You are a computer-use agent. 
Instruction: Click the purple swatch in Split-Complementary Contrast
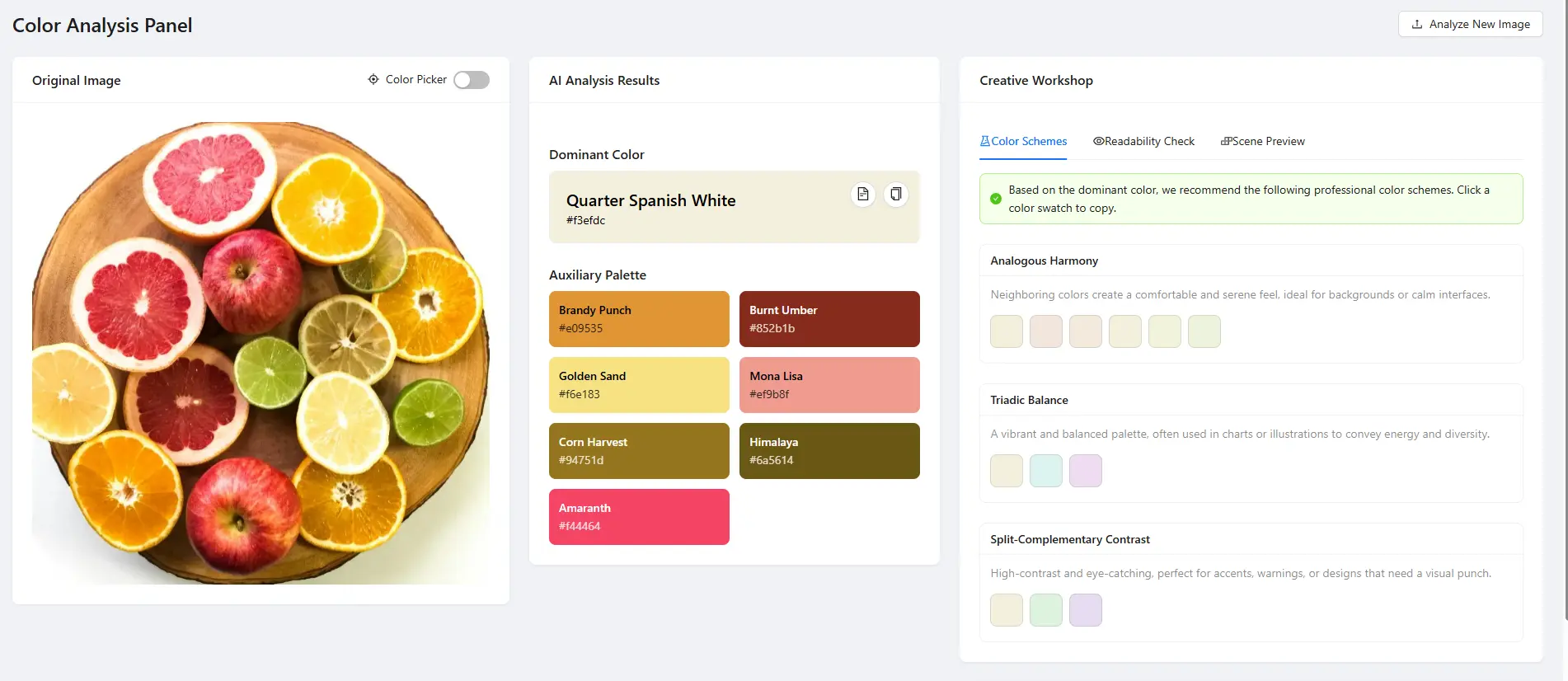point(1085,609)
